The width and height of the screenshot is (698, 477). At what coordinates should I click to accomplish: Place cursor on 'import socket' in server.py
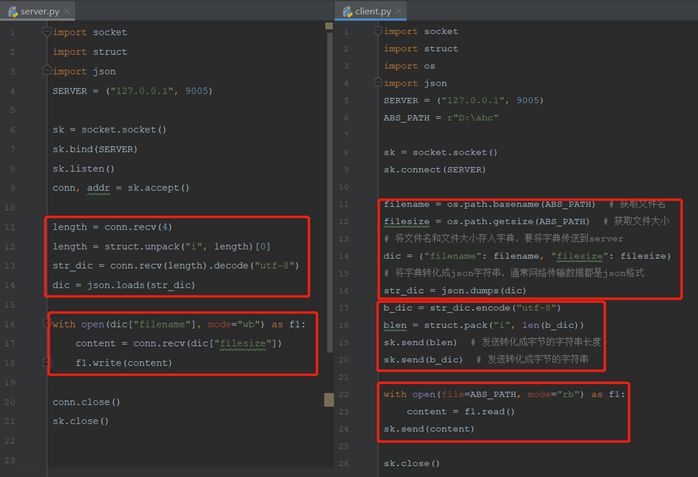(89, 32)
